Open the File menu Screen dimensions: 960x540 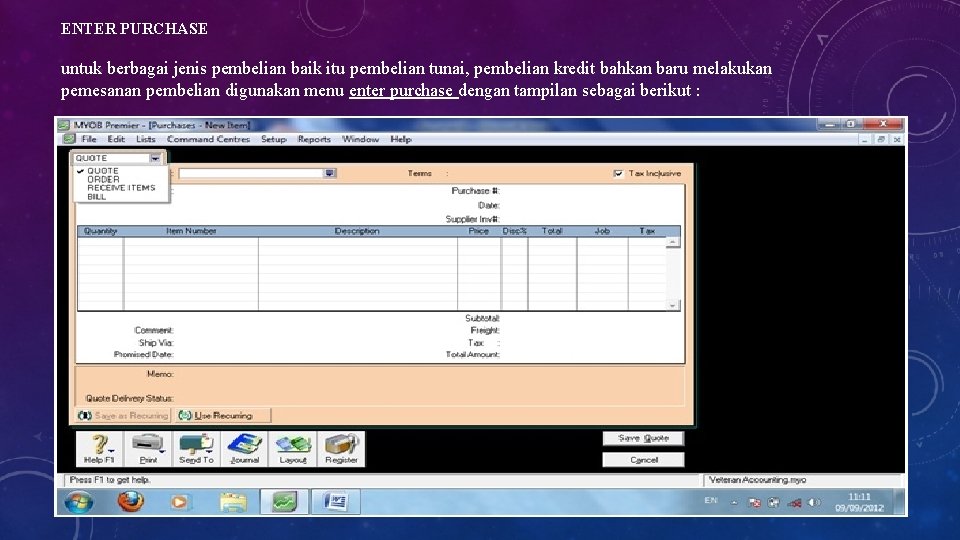coord(89,140)
